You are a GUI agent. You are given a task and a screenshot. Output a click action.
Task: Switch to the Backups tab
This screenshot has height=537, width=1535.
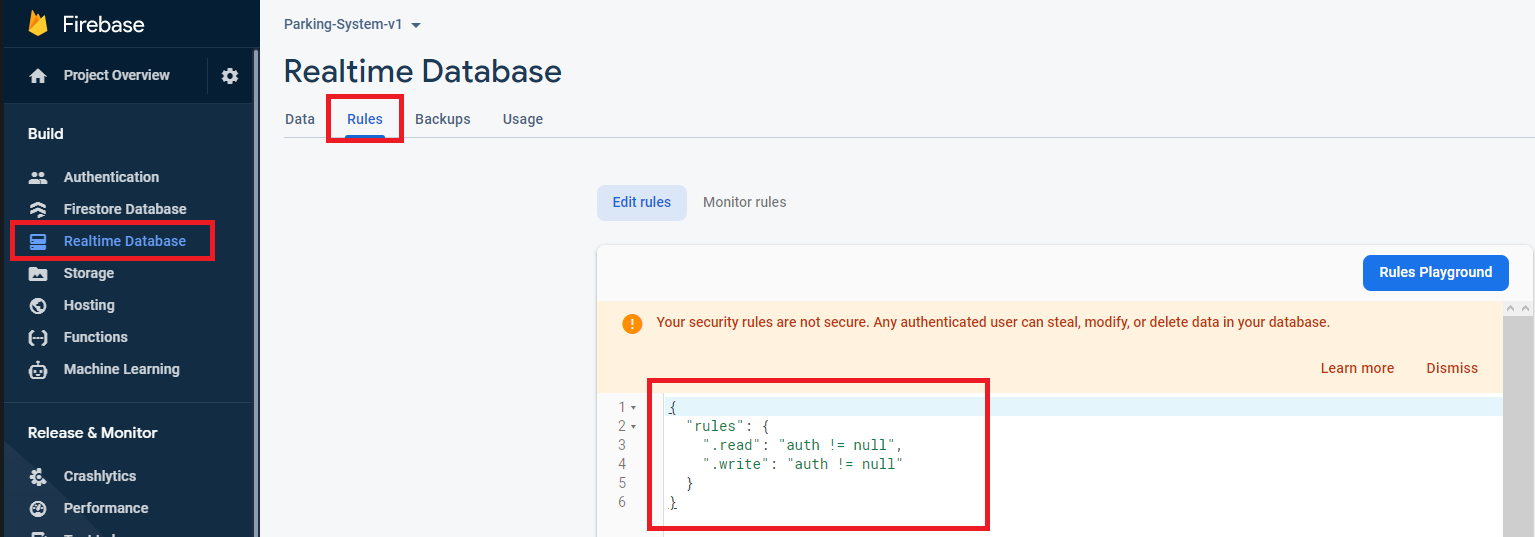443,119
